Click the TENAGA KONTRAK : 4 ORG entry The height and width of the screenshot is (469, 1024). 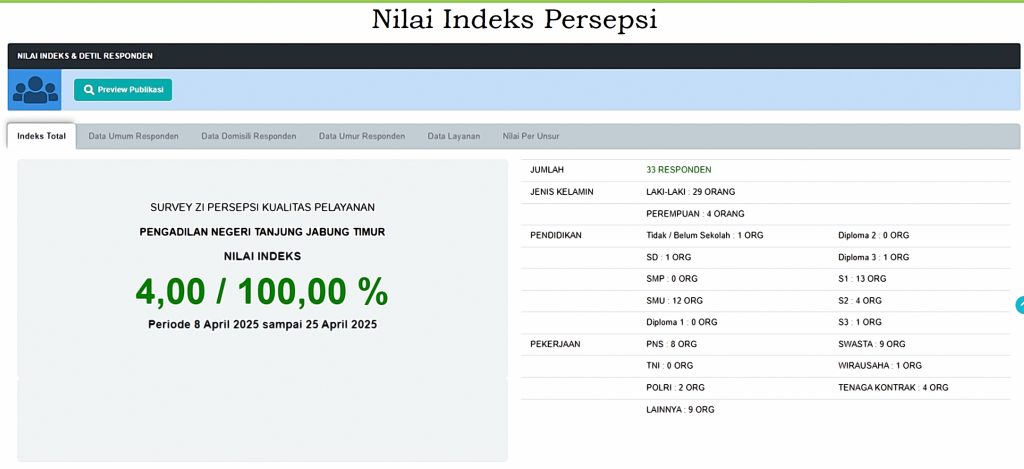tap(893, 387)
